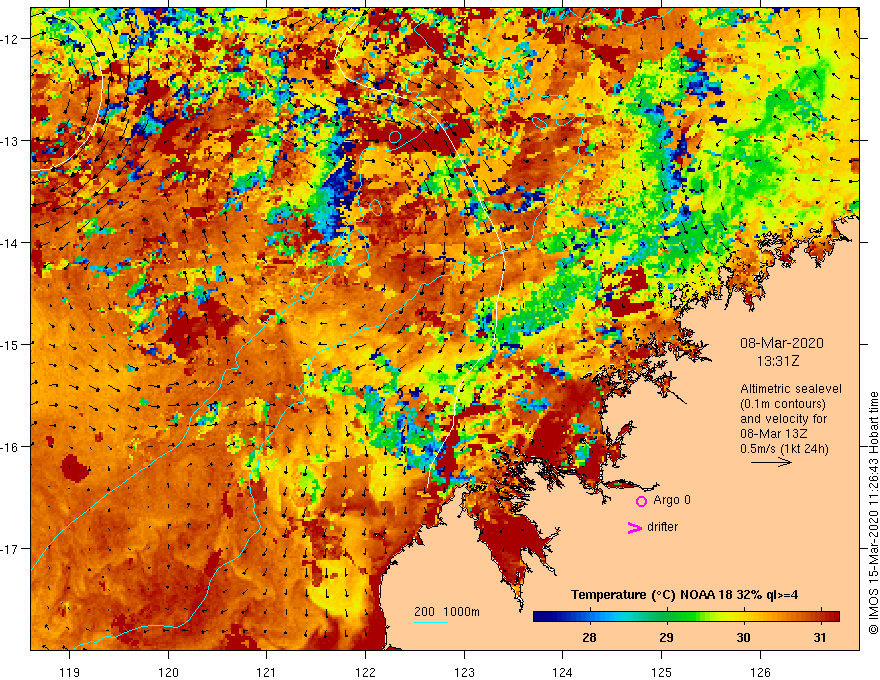
Task: Click the magenta Argo circle symbol in legend
Action: pos(641,501)
